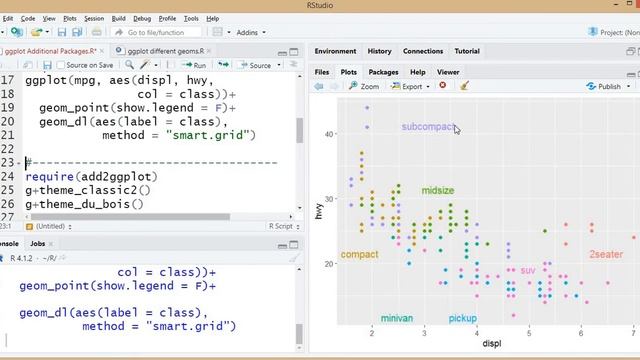
Task: Save the script in editor toolbar
Action: pyautogui.click(x=47, y=65)
